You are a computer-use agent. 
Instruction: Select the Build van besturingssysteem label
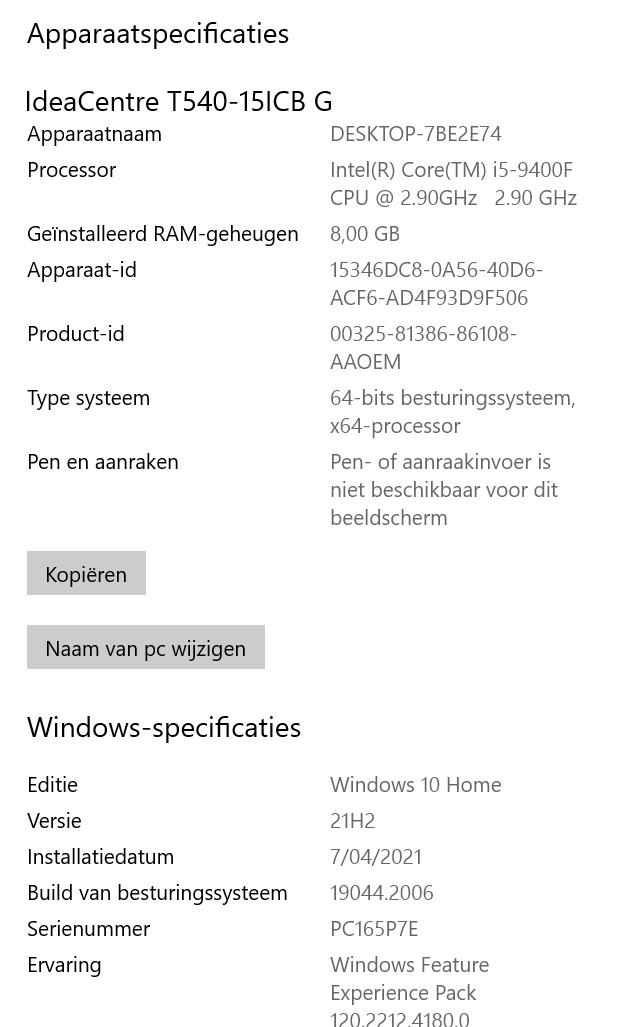coord(157,893)
